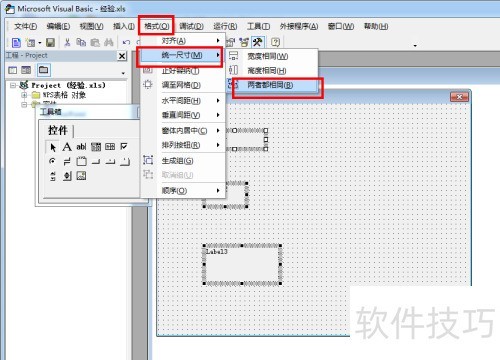Expand the 水平间距(H) submenu

(183, 101)
